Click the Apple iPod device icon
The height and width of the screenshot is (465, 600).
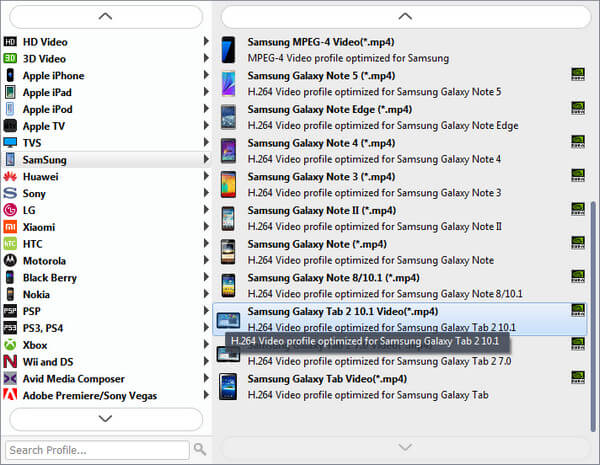pos(10,109)
